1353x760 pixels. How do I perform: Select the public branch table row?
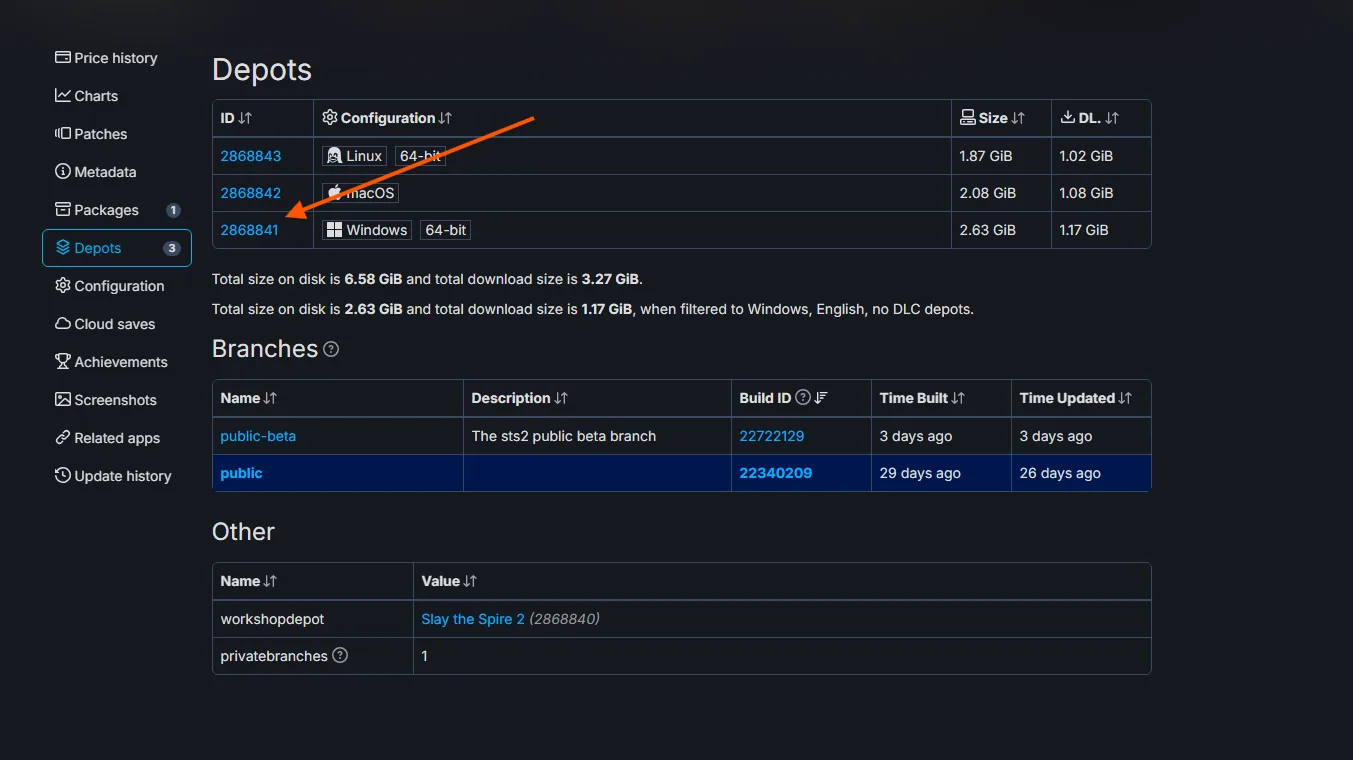tap(600, 473)
